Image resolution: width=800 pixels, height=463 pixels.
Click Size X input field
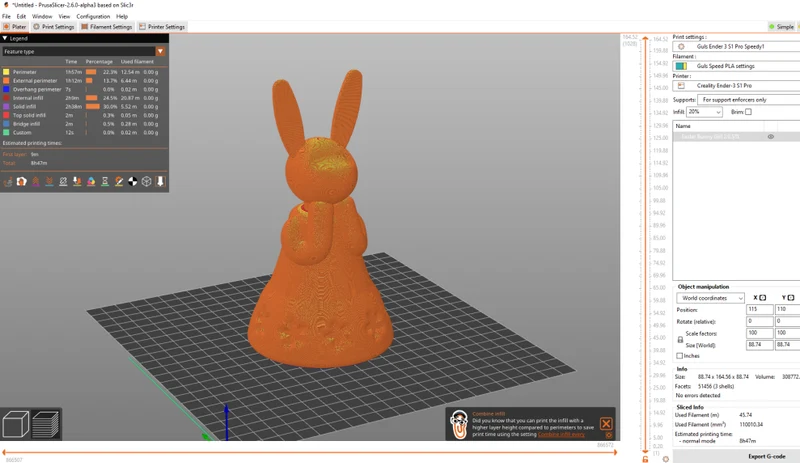(x=759, y=345)
